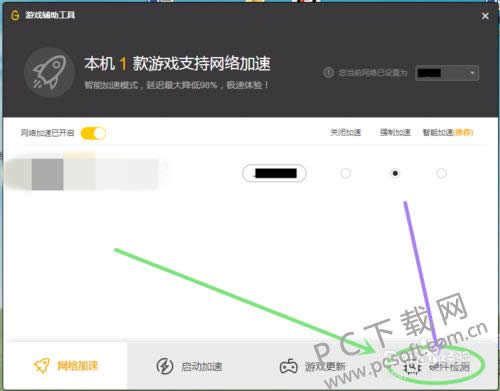The image size is (500, 391).
Task: Select the game row's 强制加速 radio button
Action: (x=395, y=173)
